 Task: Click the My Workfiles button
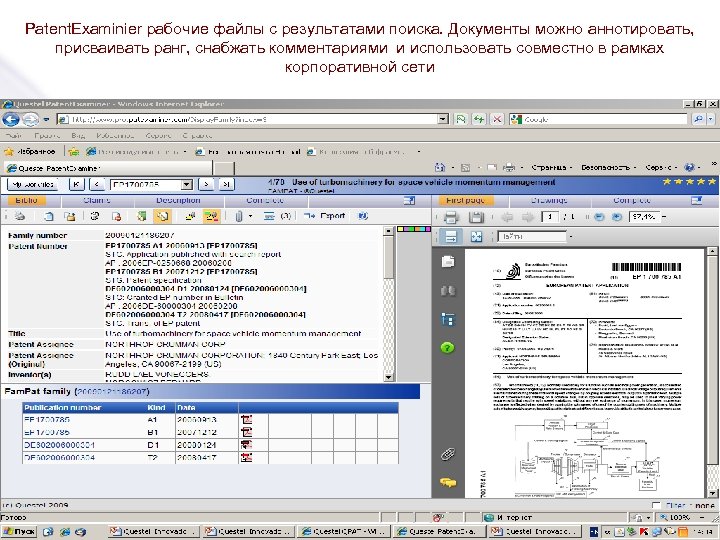tap(33, 185)
